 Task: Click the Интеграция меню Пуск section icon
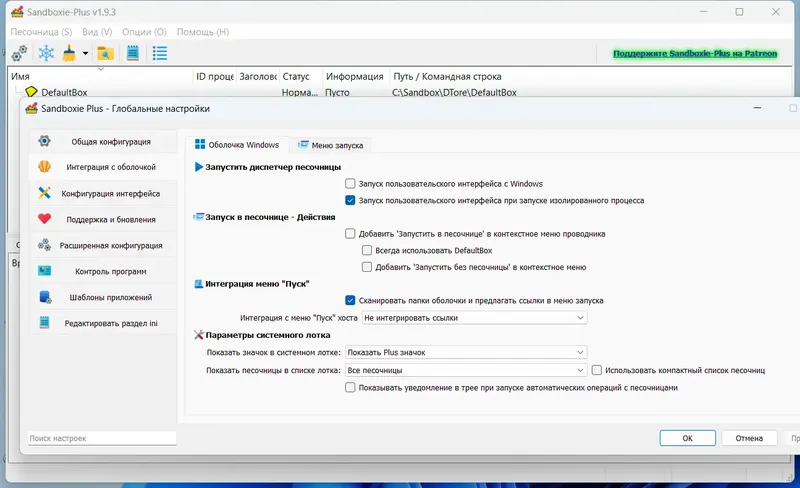click(199, 284)
